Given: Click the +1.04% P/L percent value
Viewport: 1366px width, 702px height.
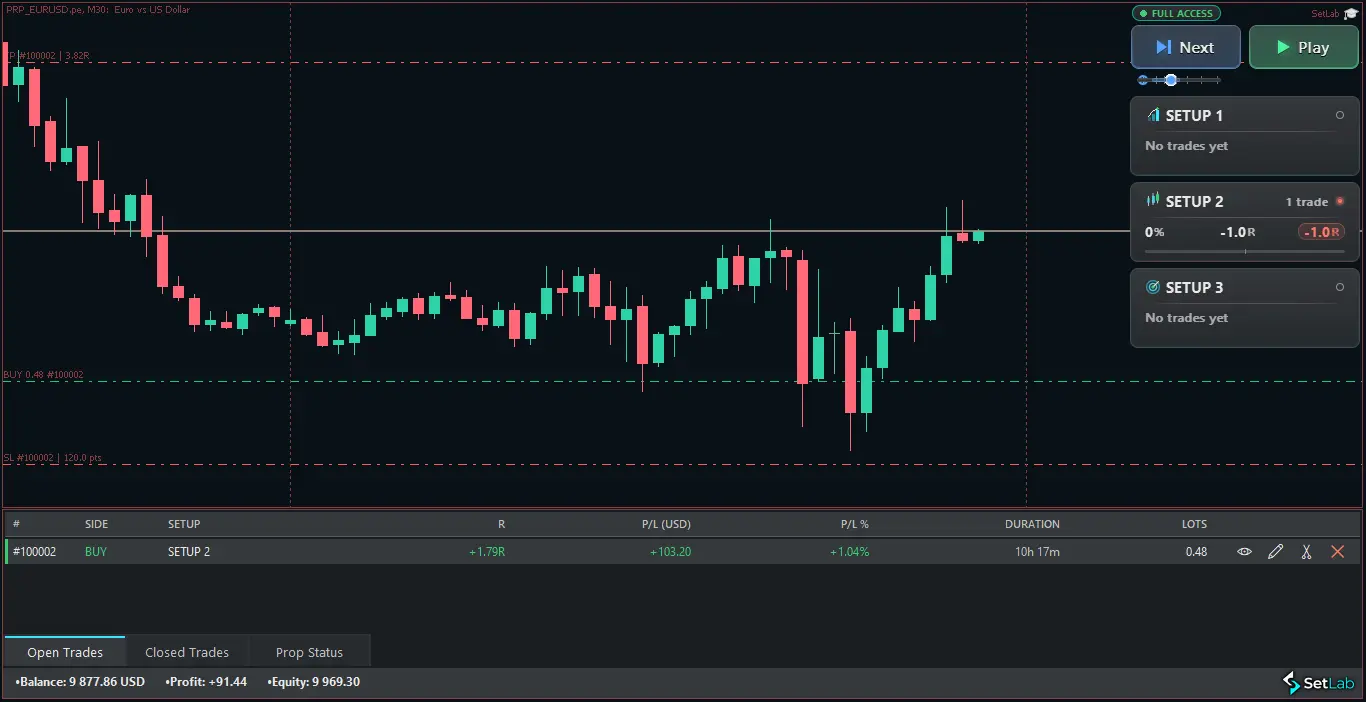Looking at the screenshot, I should 849,552.
